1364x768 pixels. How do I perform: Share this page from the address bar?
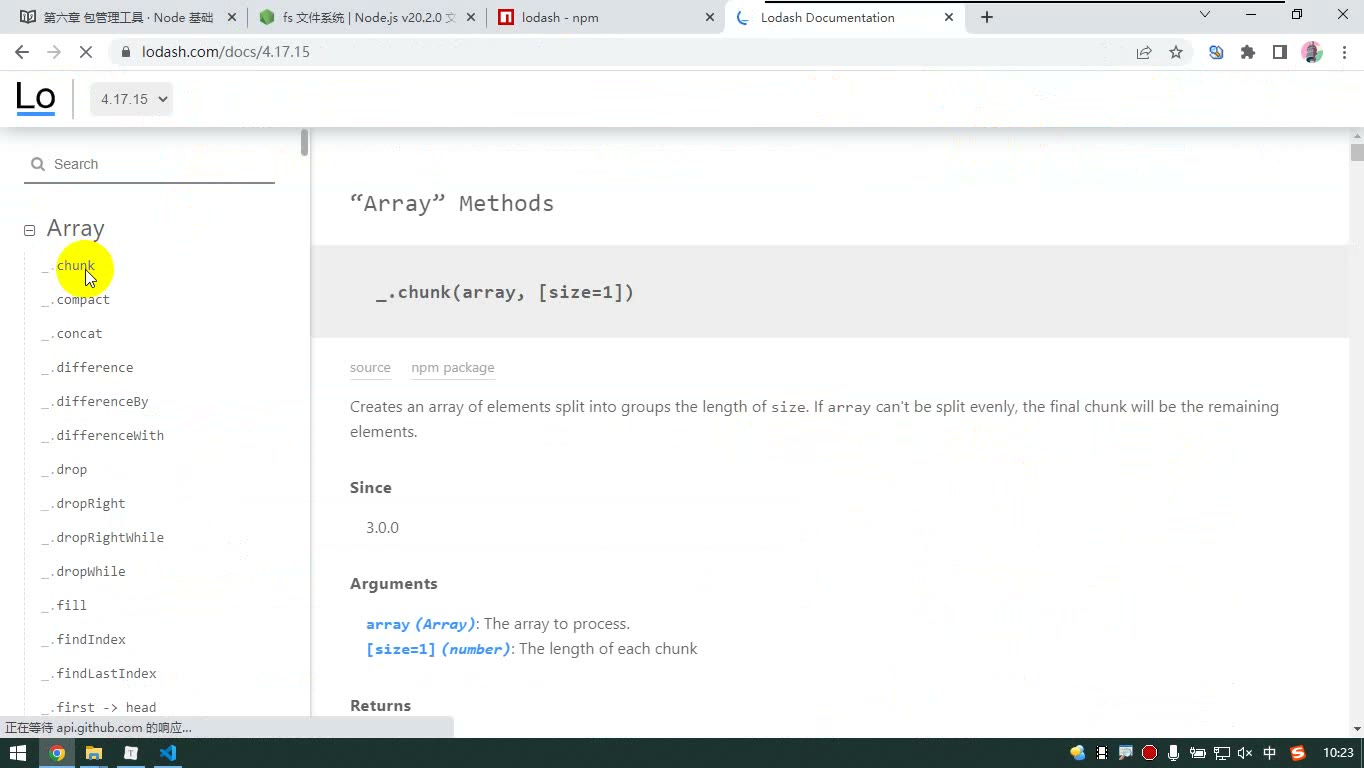pos(1144,52)
